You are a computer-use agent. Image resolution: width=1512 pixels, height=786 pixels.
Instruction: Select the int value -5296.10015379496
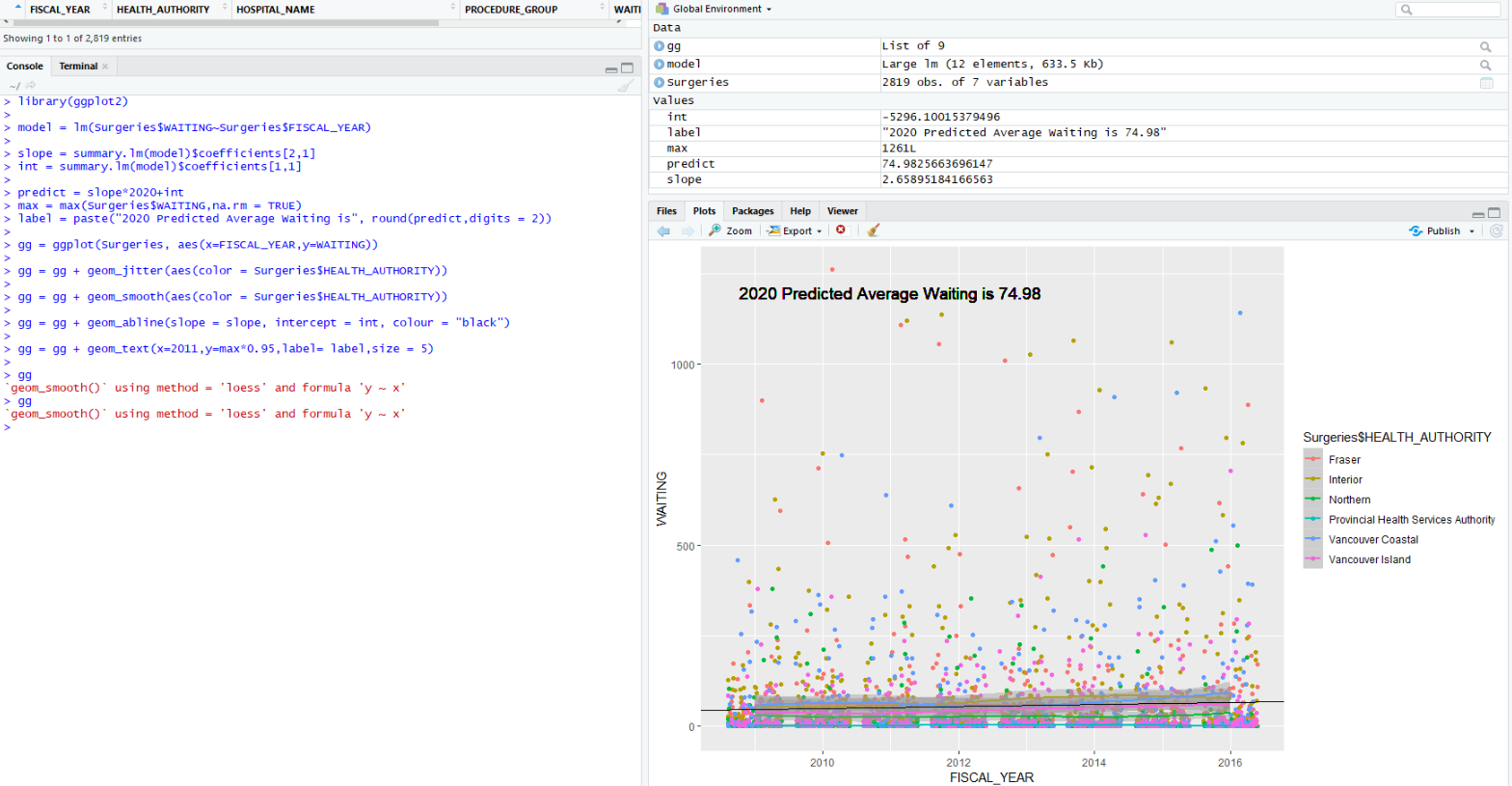tap(941, 118)
